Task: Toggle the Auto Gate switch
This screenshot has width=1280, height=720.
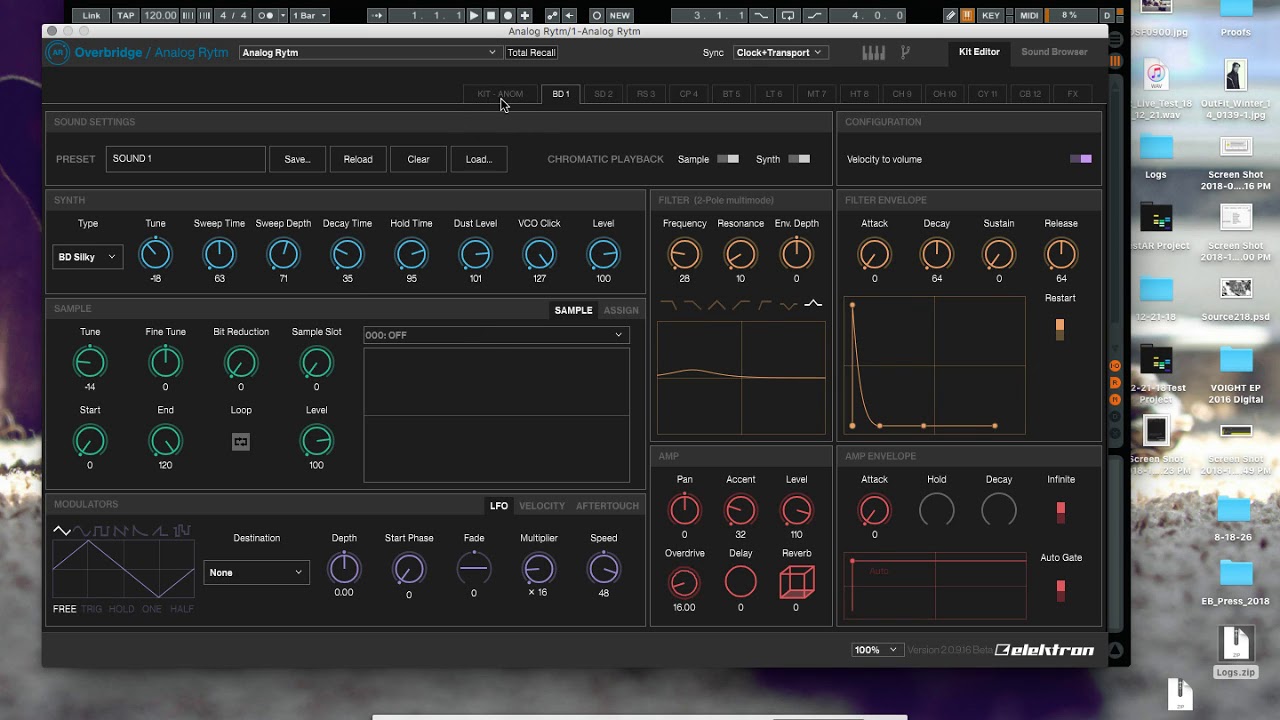Action: pos(1061,590)
